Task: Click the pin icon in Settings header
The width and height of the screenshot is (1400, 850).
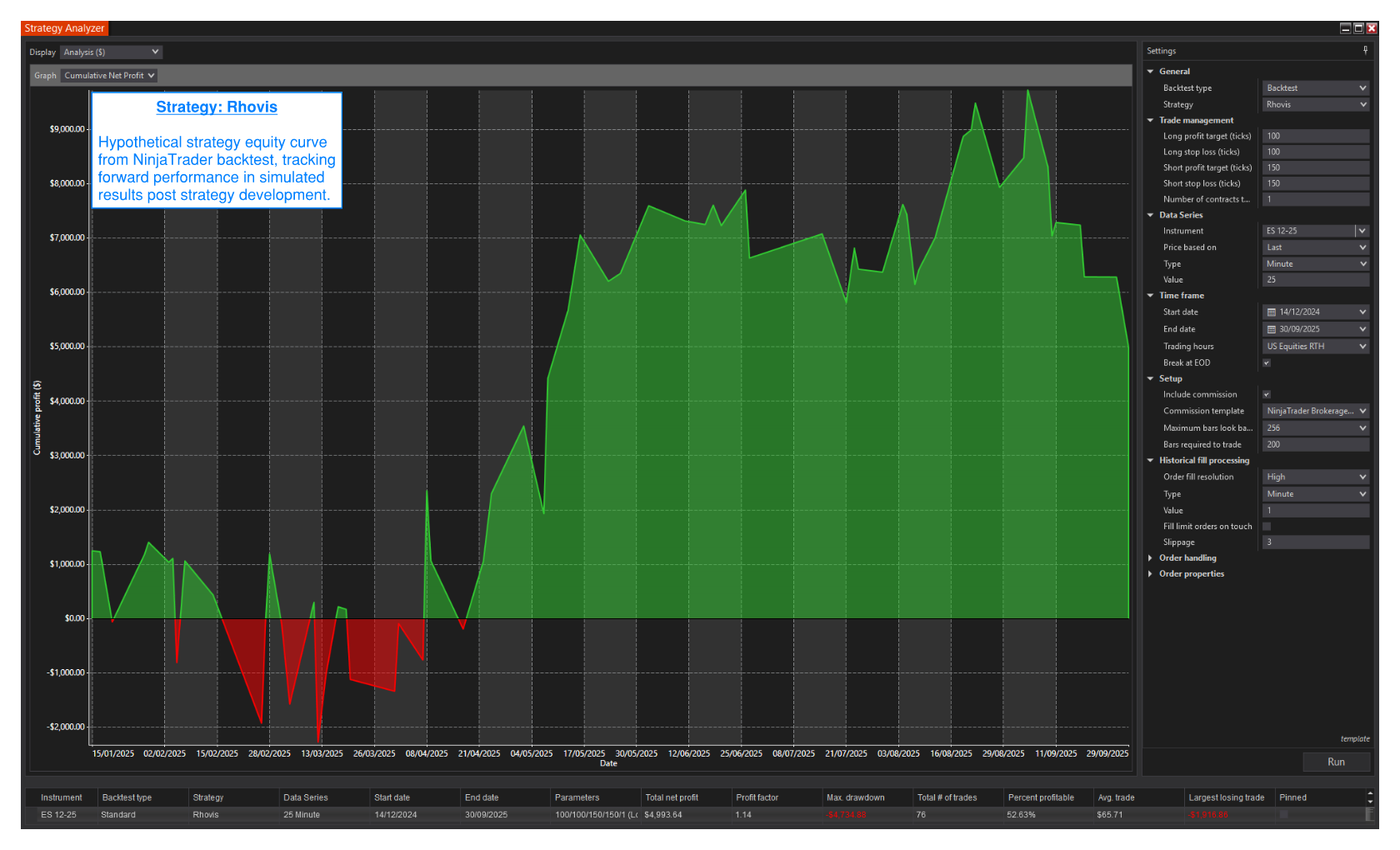Action: 1365,51
